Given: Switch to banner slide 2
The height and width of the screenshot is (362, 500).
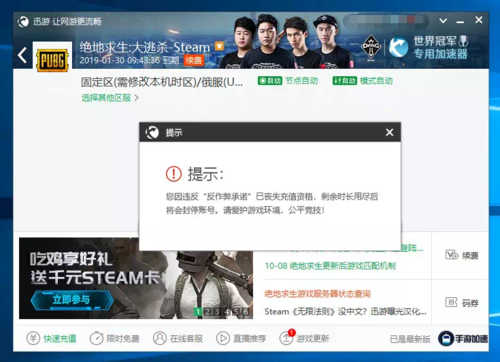Looking at the screenshot, I should (x=207, y=312).
